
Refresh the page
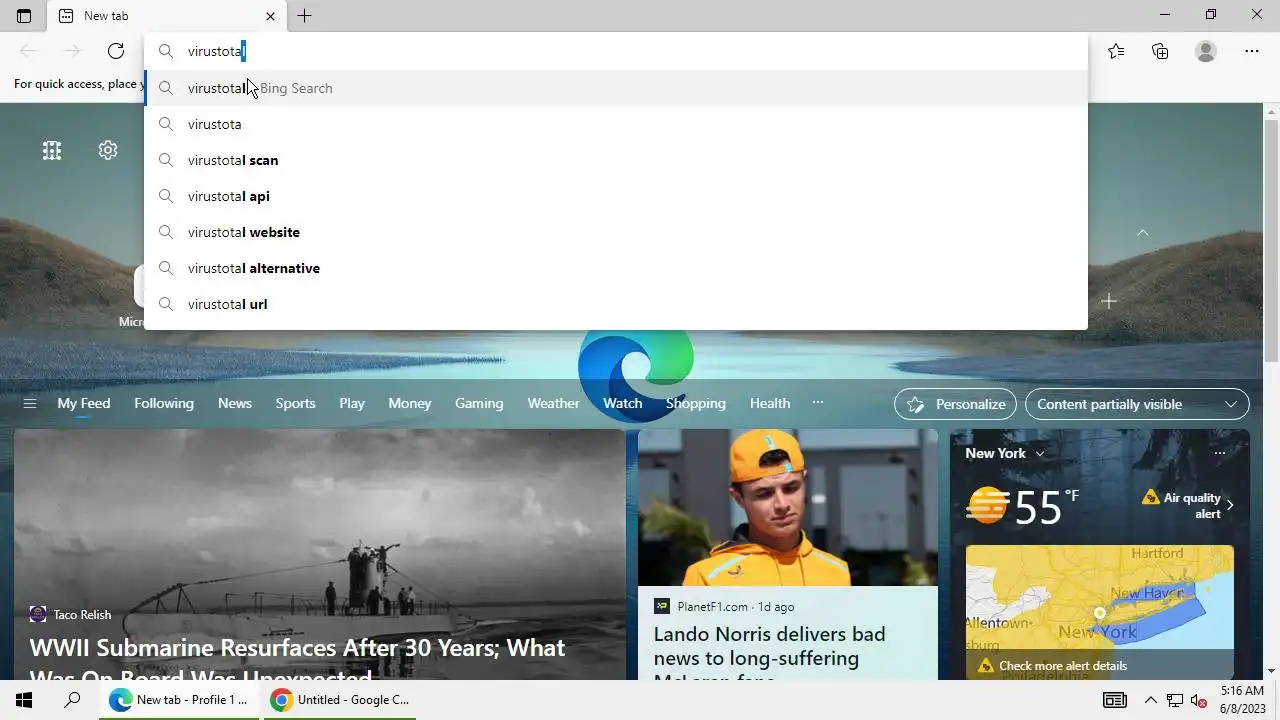116,51
